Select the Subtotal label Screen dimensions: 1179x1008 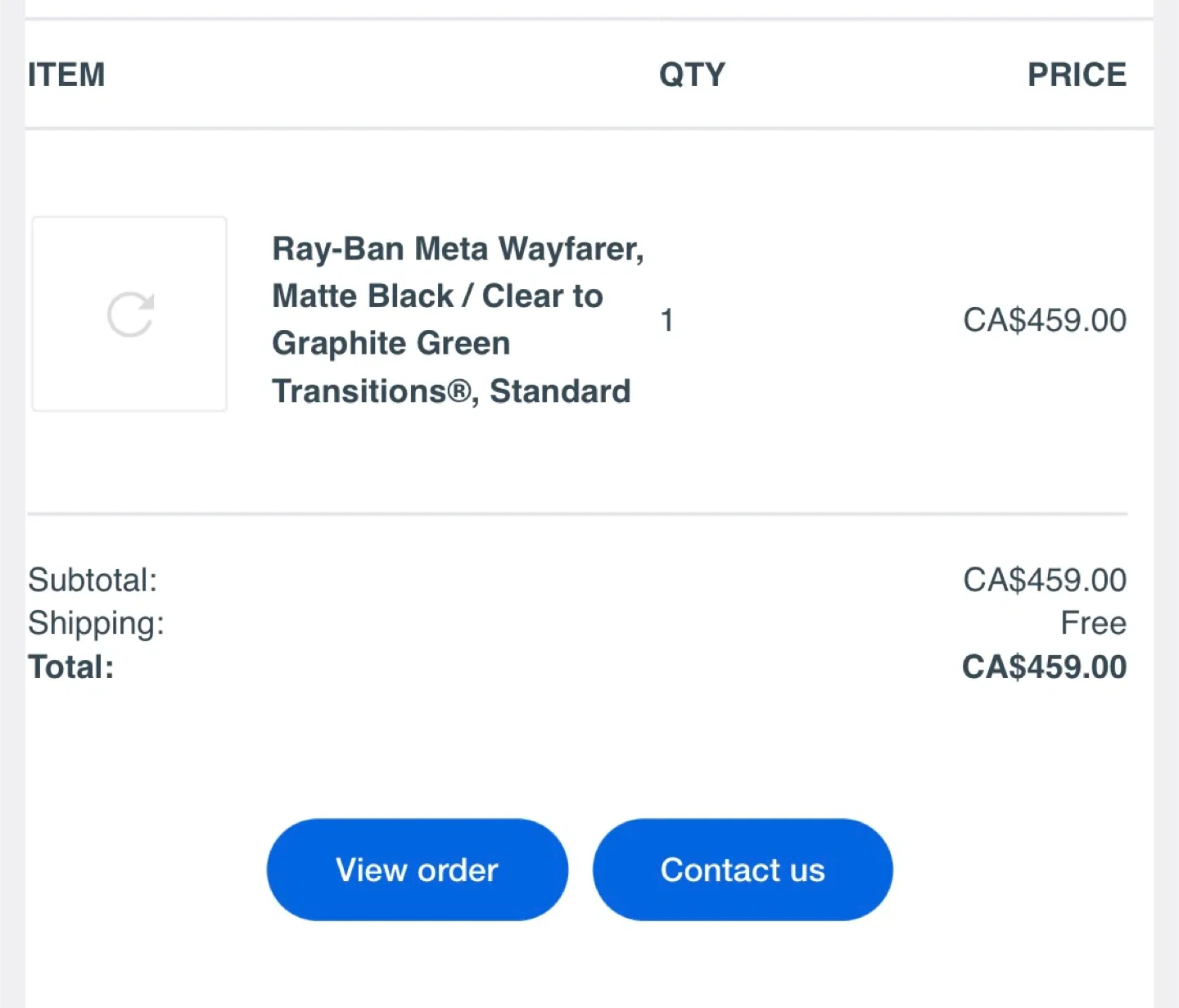tap(93, 580)
